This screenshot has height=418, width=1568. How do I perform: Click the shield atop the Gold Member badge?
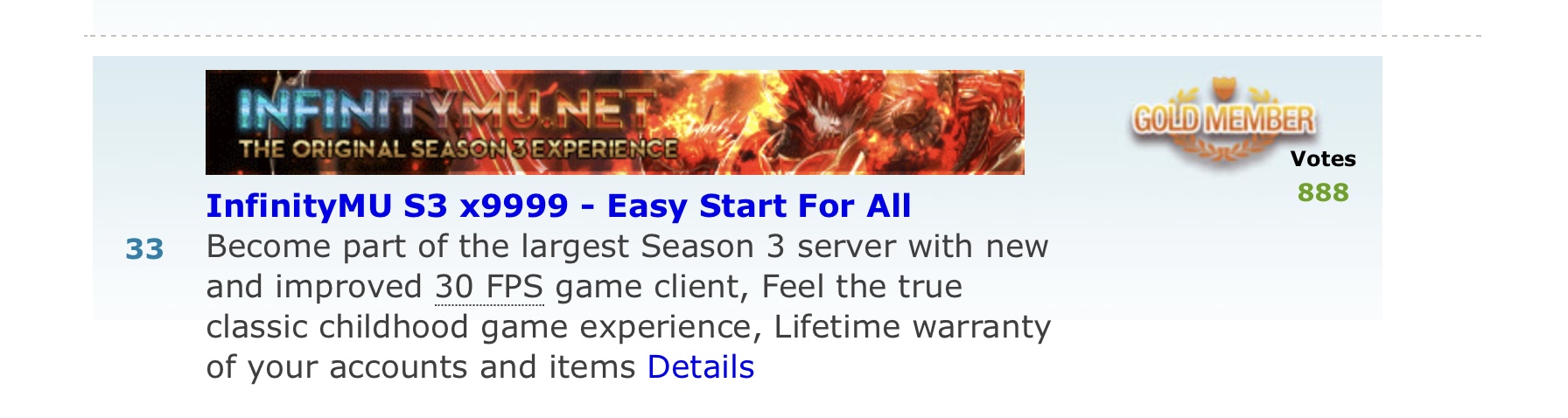coord(1222,88)
